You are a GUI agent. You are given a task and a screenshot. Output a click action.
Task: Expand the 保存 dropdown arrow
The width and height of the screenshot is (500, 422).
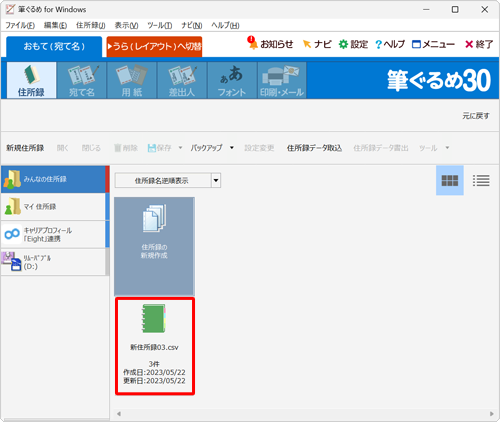pos(180,148)
